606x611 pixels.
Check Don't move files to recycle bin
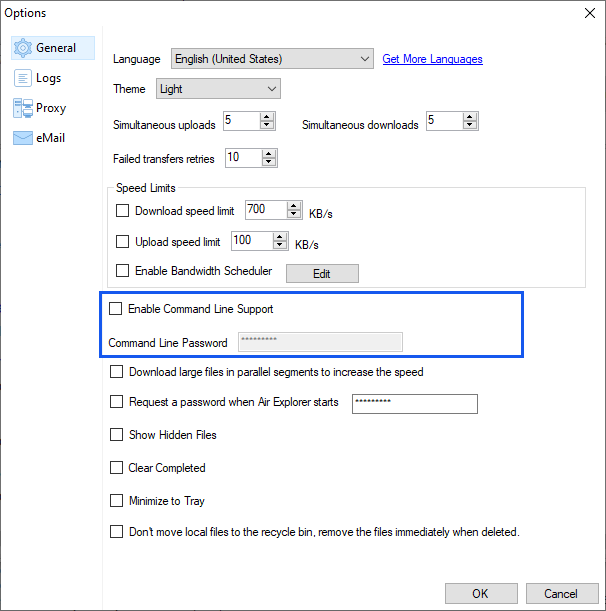[x=116, y=532]
